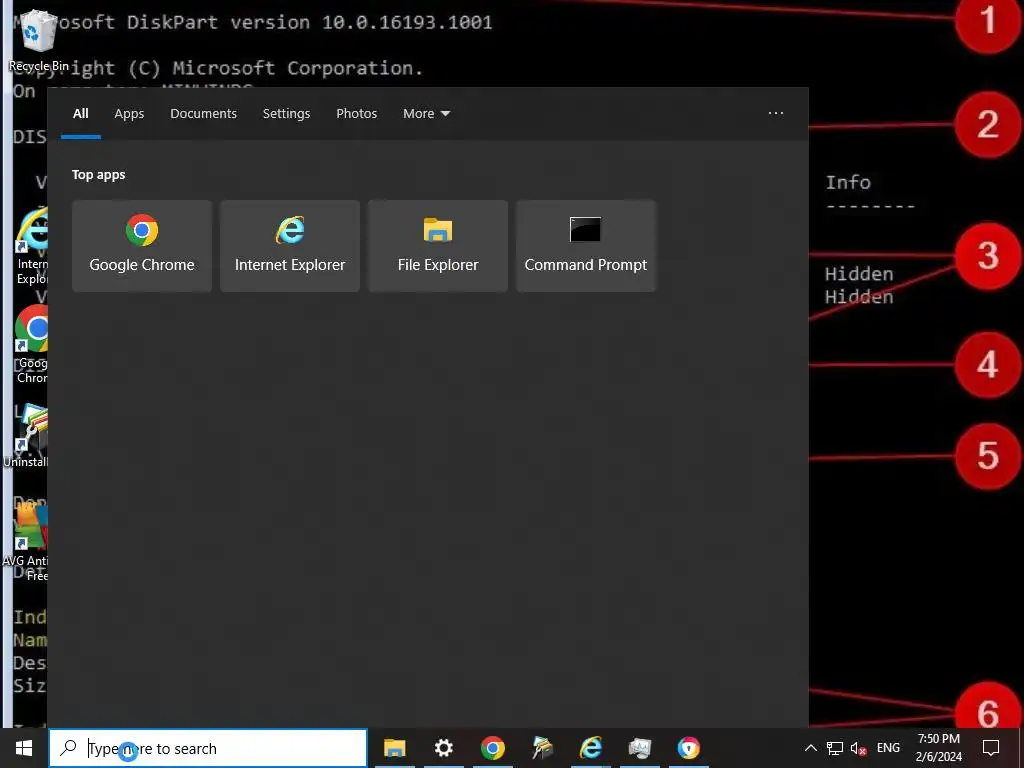1024x768 pixels.
Task: Open Settings gear on the taskbar
Action: click(x=444, y=748)
